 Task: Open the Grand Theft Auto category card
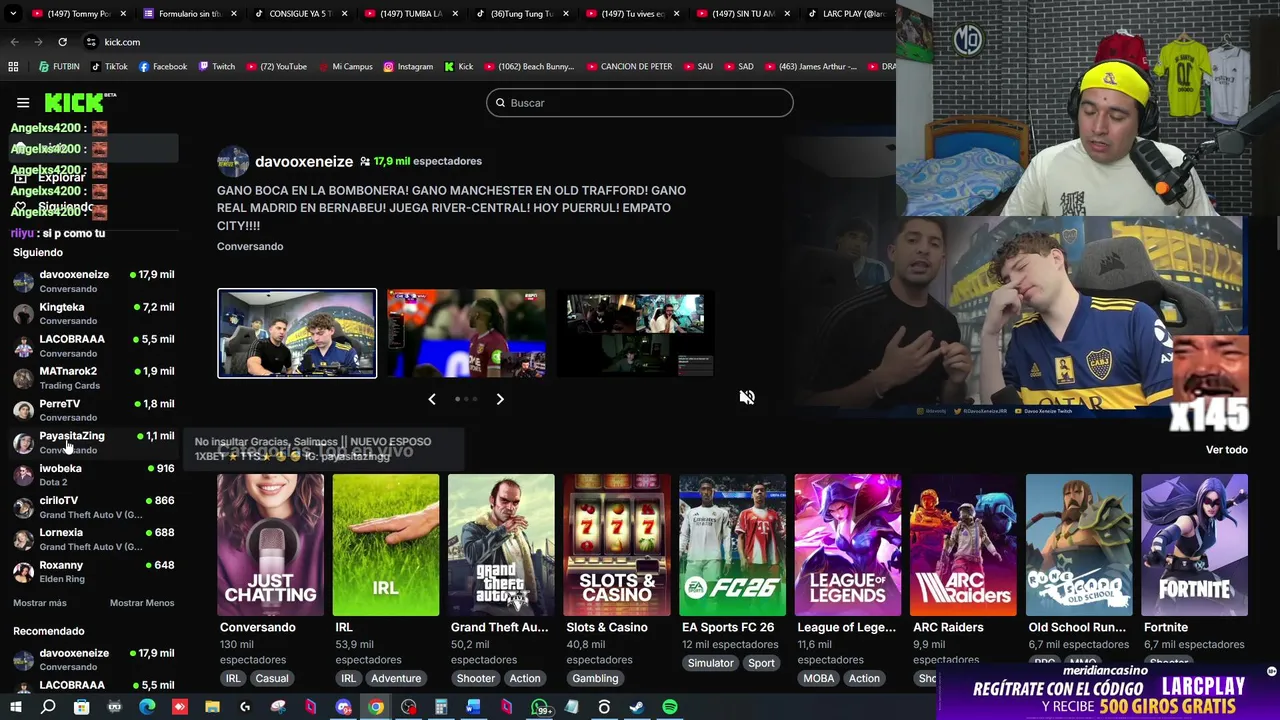[x=501, y=545]
